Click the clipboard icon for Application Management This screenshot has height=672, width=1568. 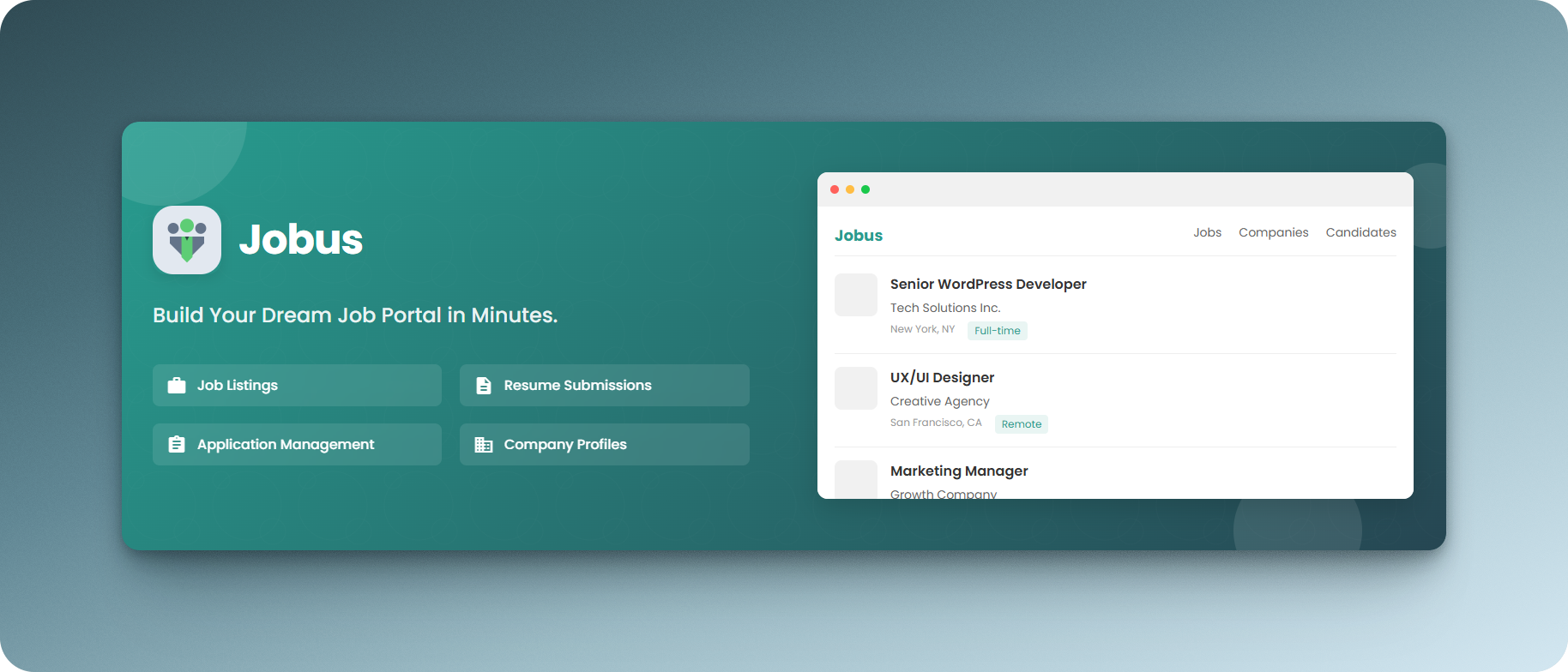click(x=177, y=444)
